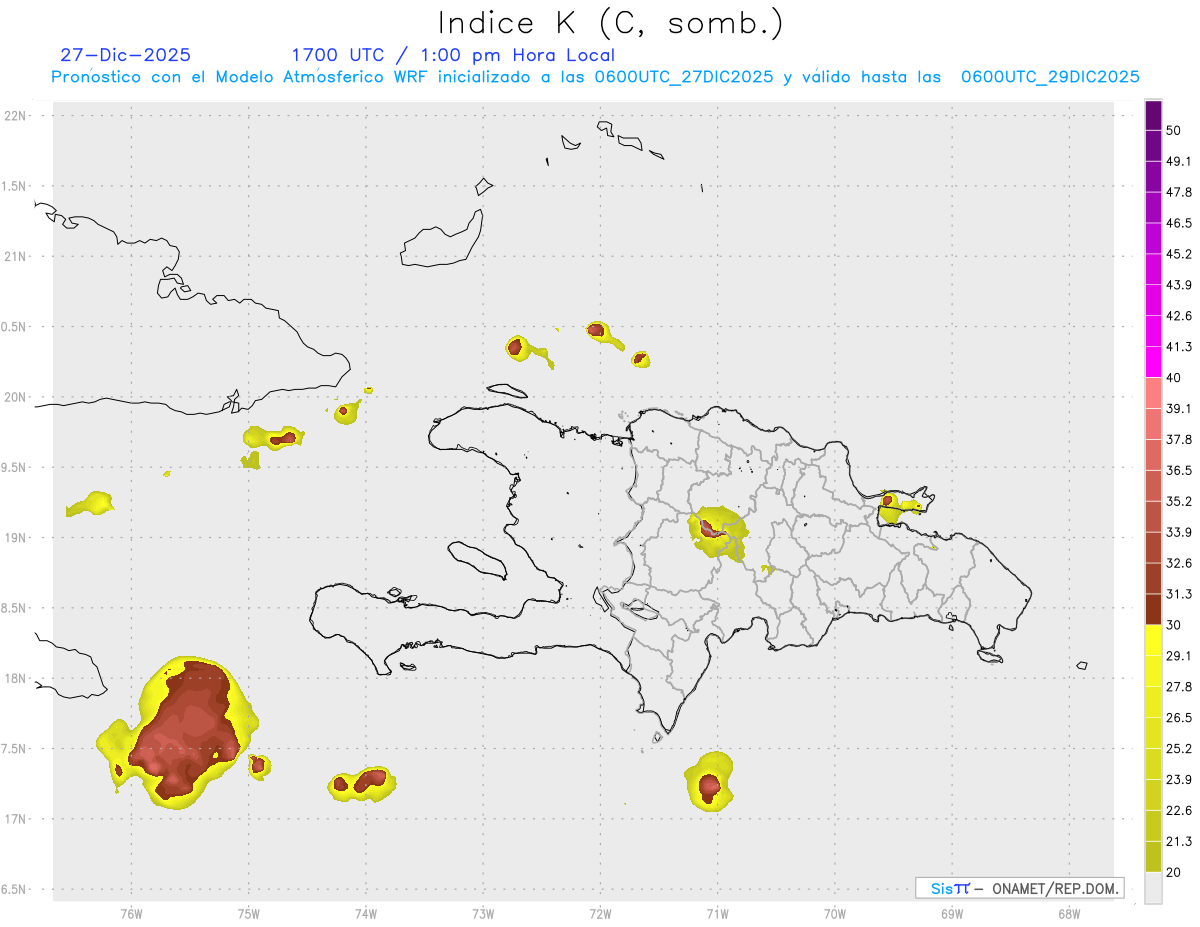
Task: Click the '19N' latitude label
Action: click(16, 538)
